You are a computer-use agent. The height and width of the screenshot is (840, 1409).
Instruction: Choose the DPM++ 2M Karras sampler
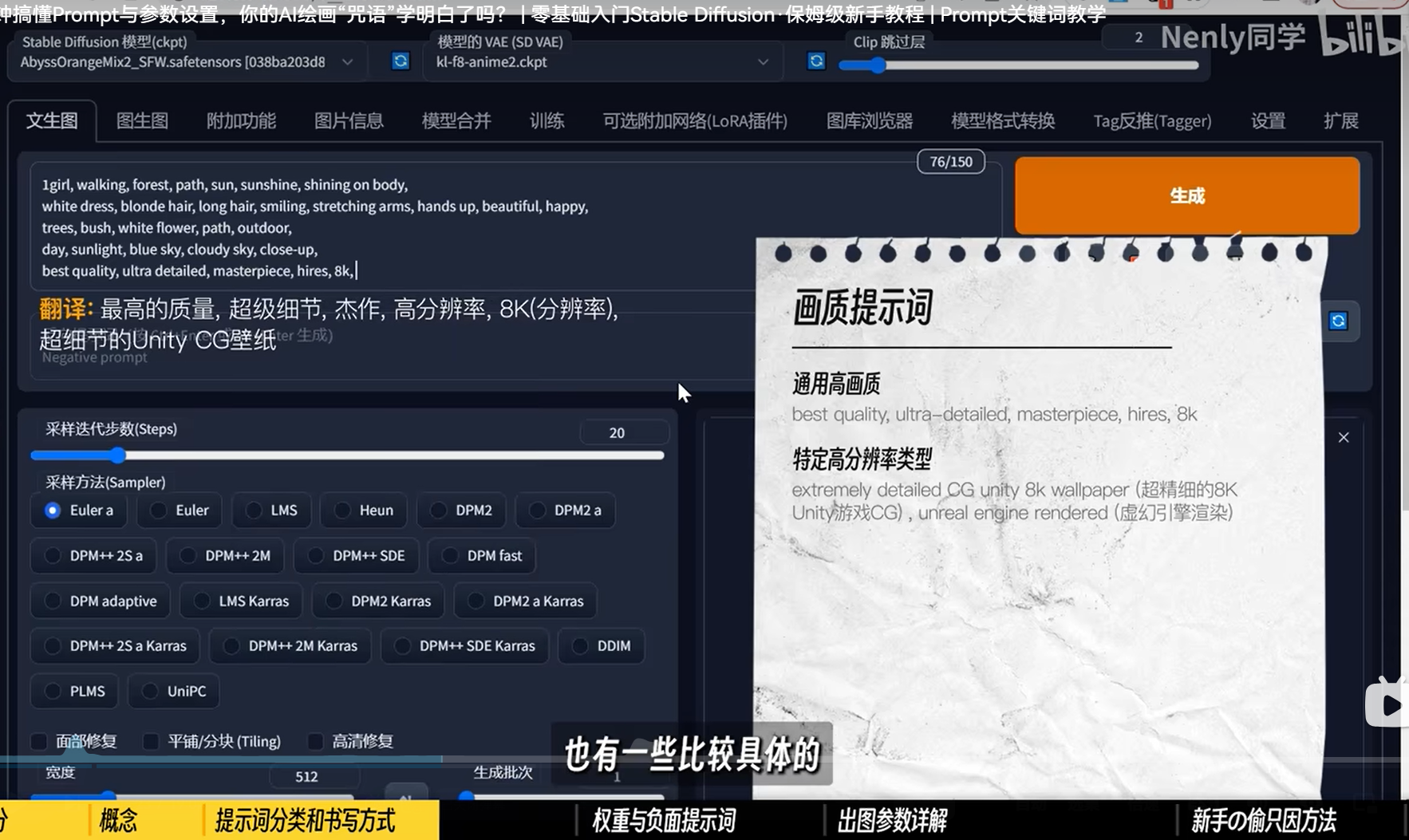tap(231, 646)
